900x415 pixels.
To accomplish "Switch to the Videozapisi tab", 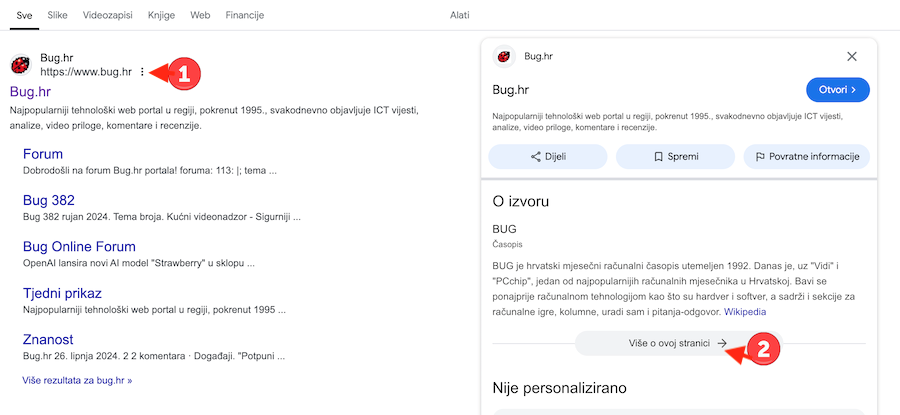I will coord(107,15).
